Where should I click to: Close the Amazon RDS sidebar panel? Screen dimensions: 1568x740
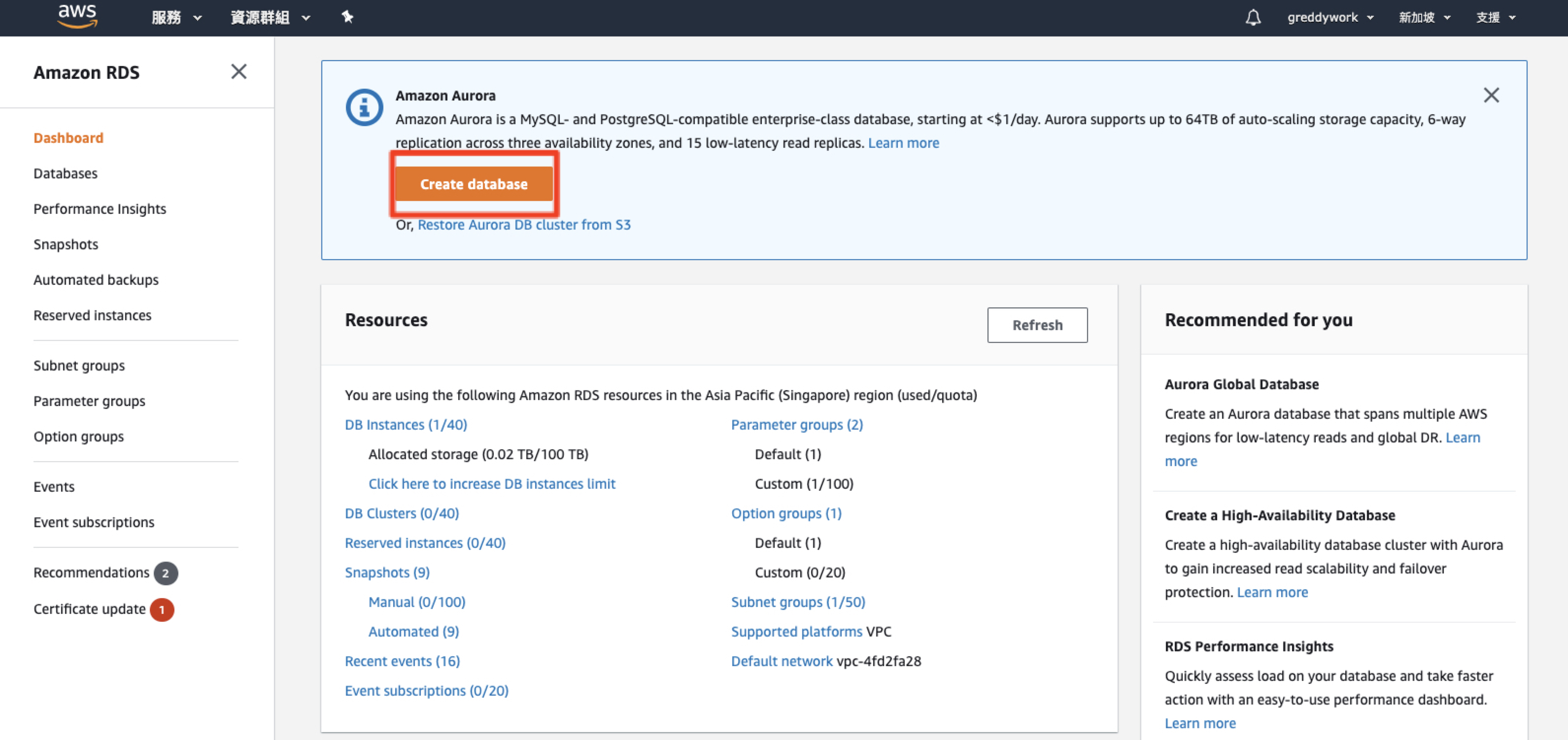(239, 72)
